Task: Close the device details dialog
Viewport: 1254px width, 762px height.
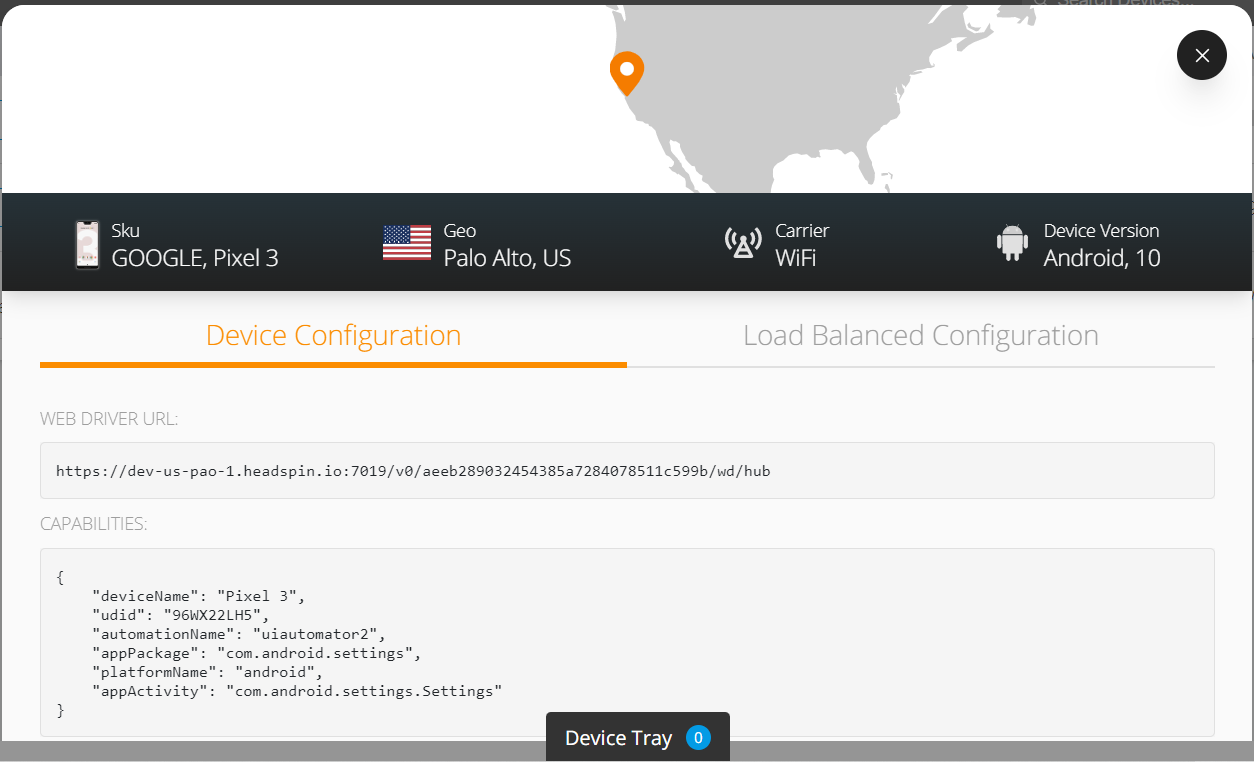Action: pos(1201,55)
